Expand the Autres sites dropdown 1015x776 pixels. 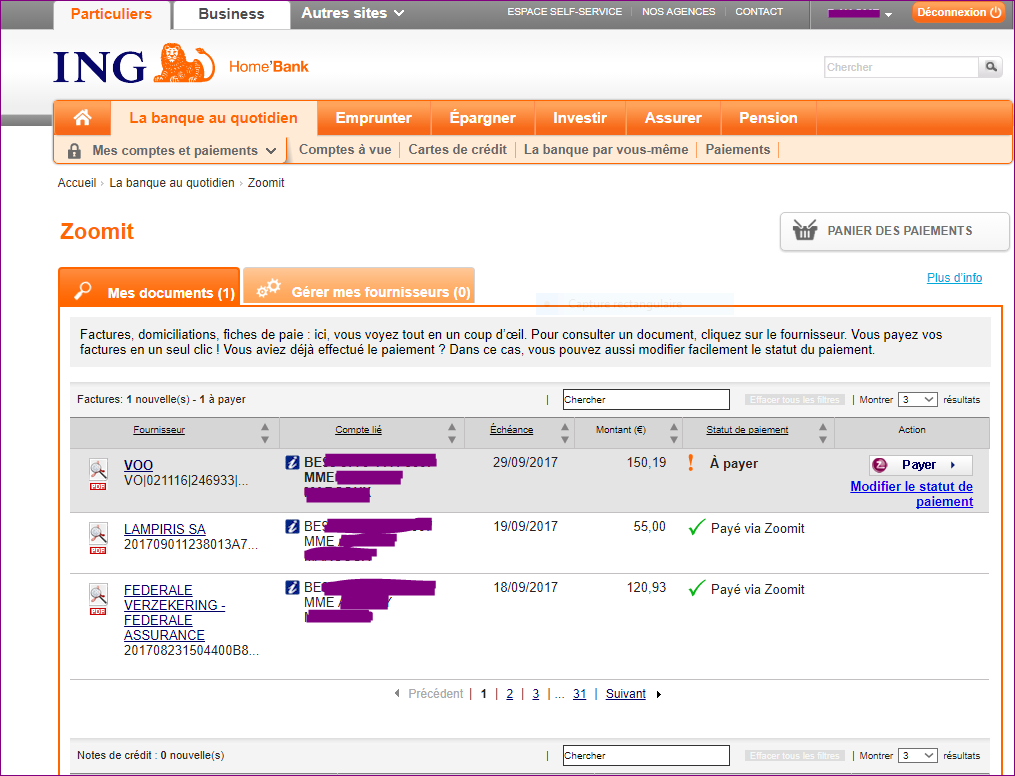[x=353, y=13]
